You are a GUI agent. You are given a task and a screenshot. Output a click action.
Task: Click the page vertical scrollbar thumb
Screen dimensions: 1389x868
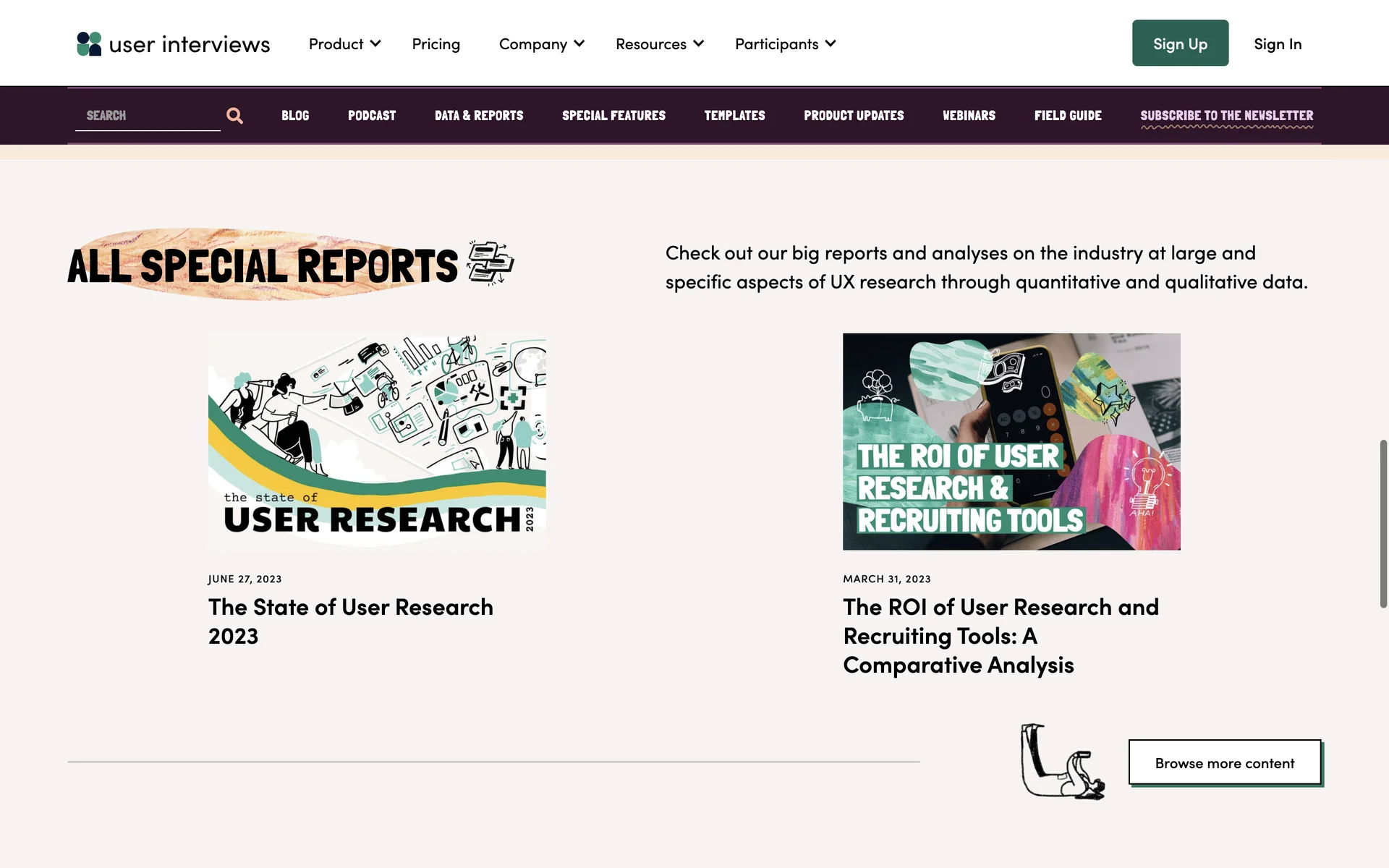coord(1383,523)
